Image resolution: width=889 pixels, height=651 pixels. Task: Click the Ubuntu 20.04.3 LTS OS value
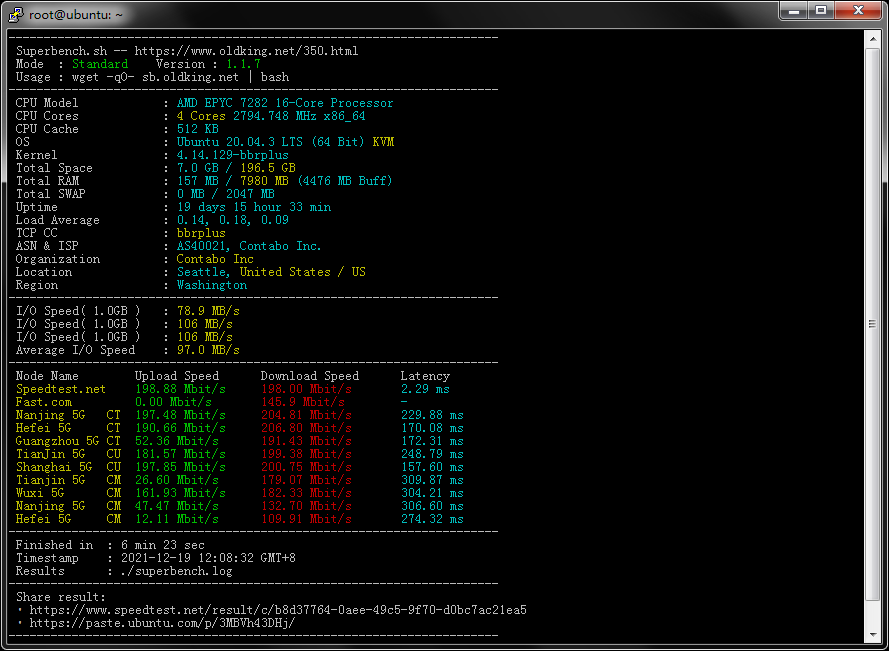285,142
